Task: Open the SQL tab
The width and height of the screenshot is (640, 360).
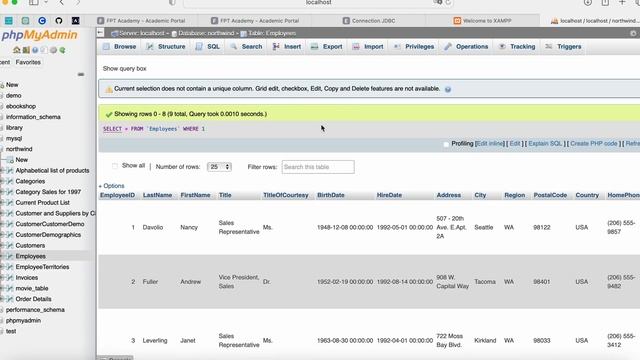Action: pyautogui.click(x=207, y=47)
